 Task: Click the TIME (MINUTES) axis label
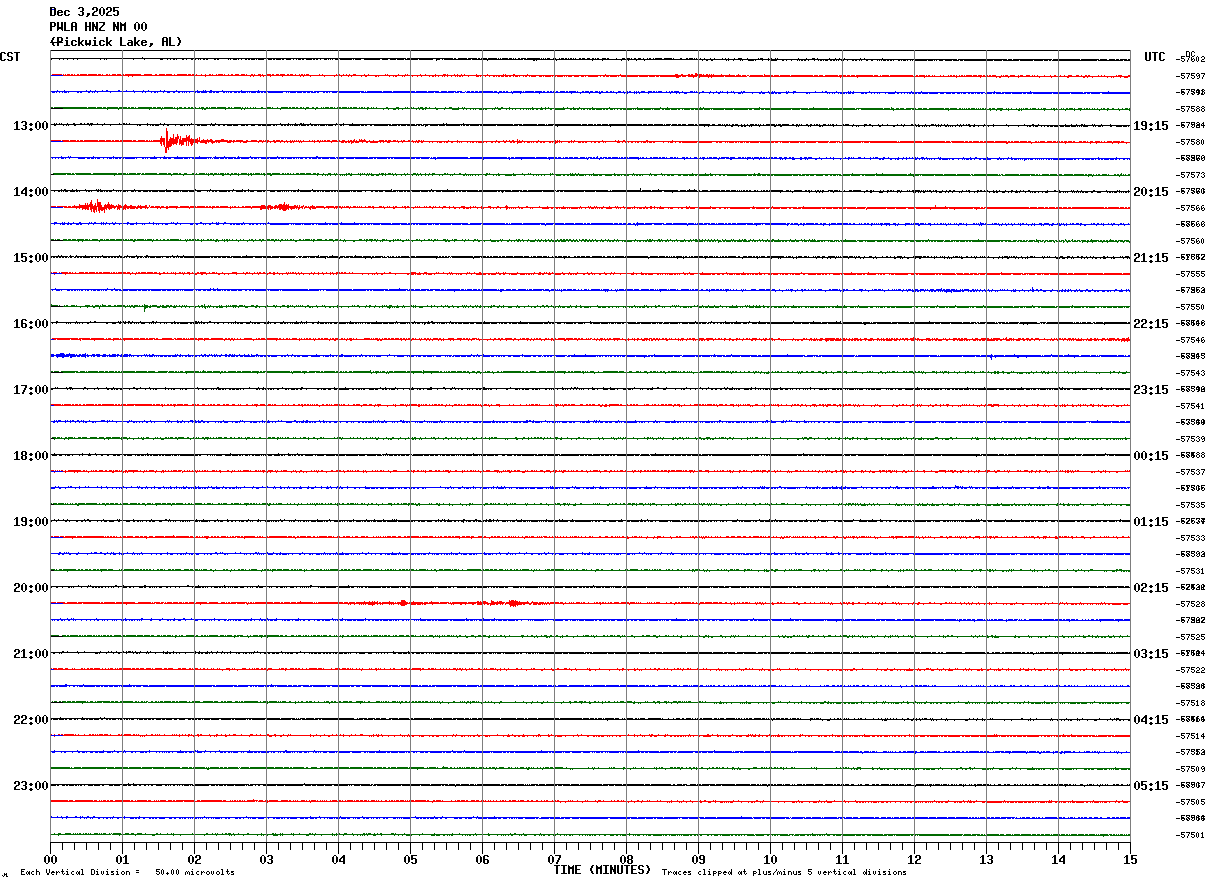click(x=602, y=870)
